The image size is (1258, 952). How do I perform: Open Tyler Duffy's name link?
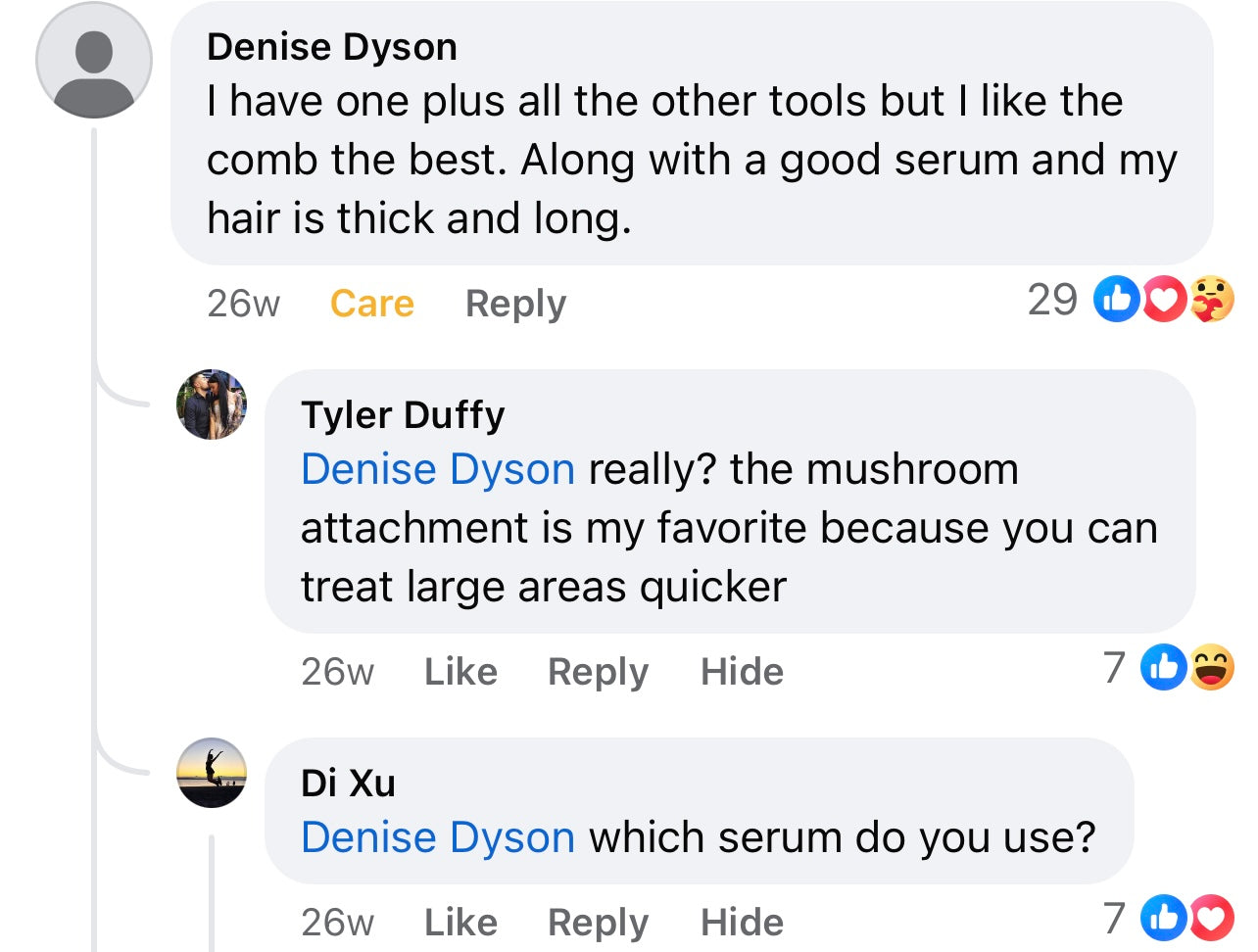click(x=403, y=415)
